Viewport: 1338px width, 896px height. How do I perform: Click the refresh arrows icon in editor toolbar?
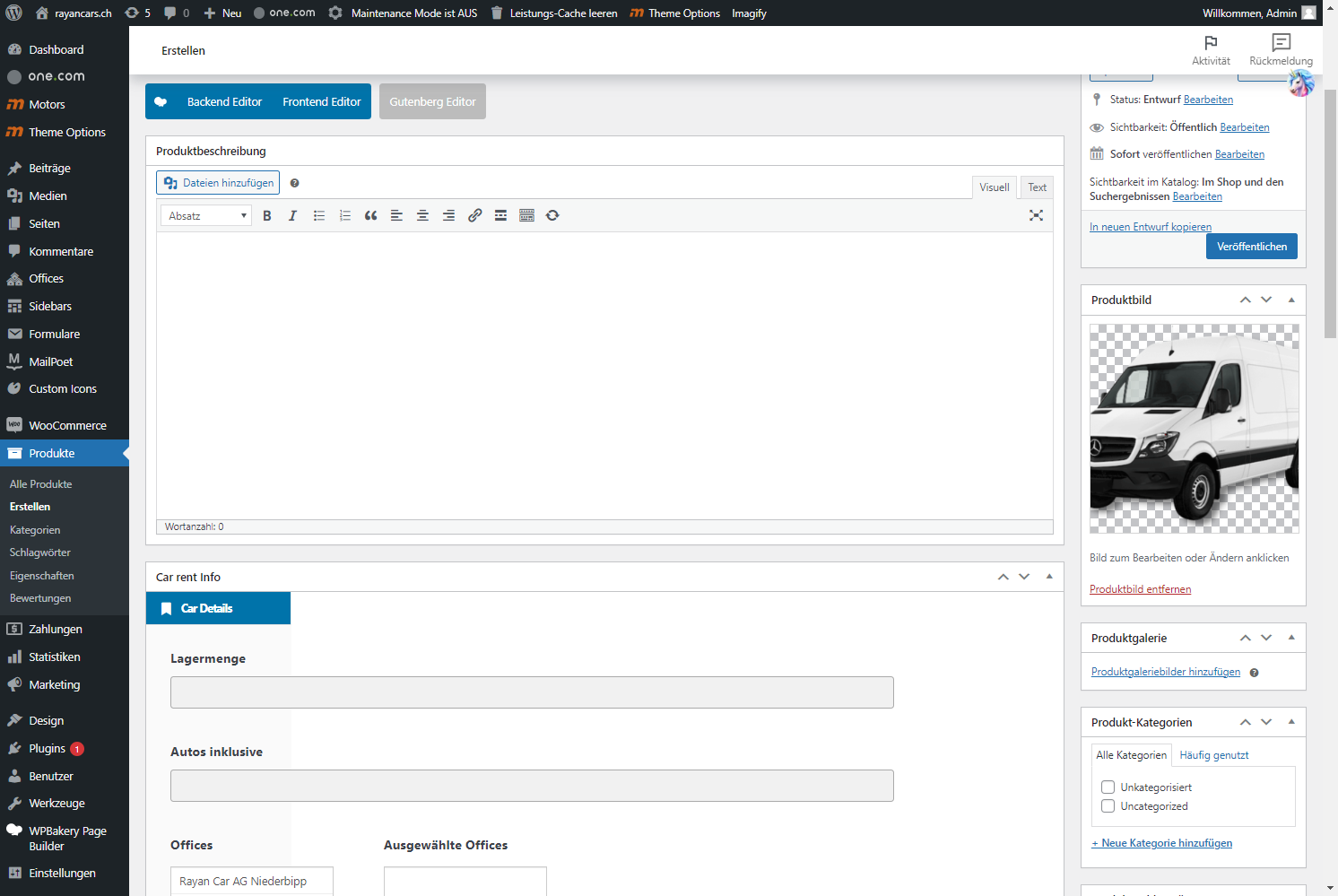(x=552, y=215)
